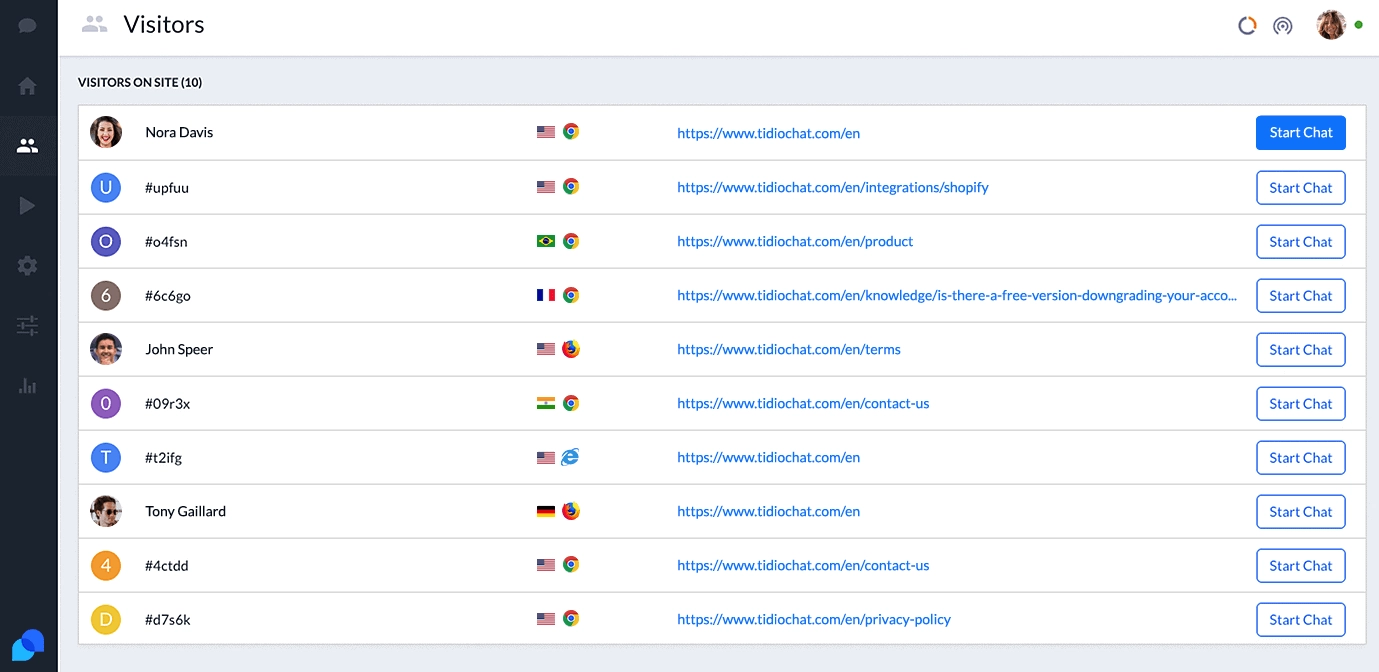Open the Conversations panel in the sidebar
This screenshot has height=672, width=1379.
27,25
